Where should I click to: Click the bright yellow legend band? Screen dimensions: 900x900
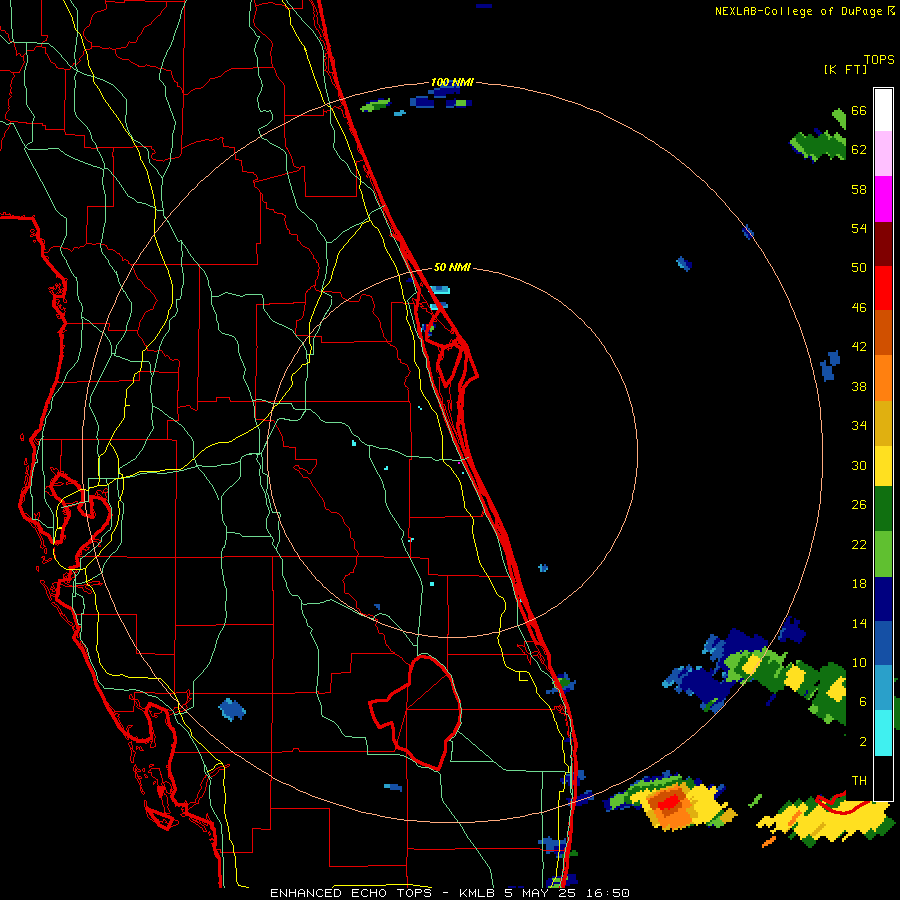coord(883,466)
